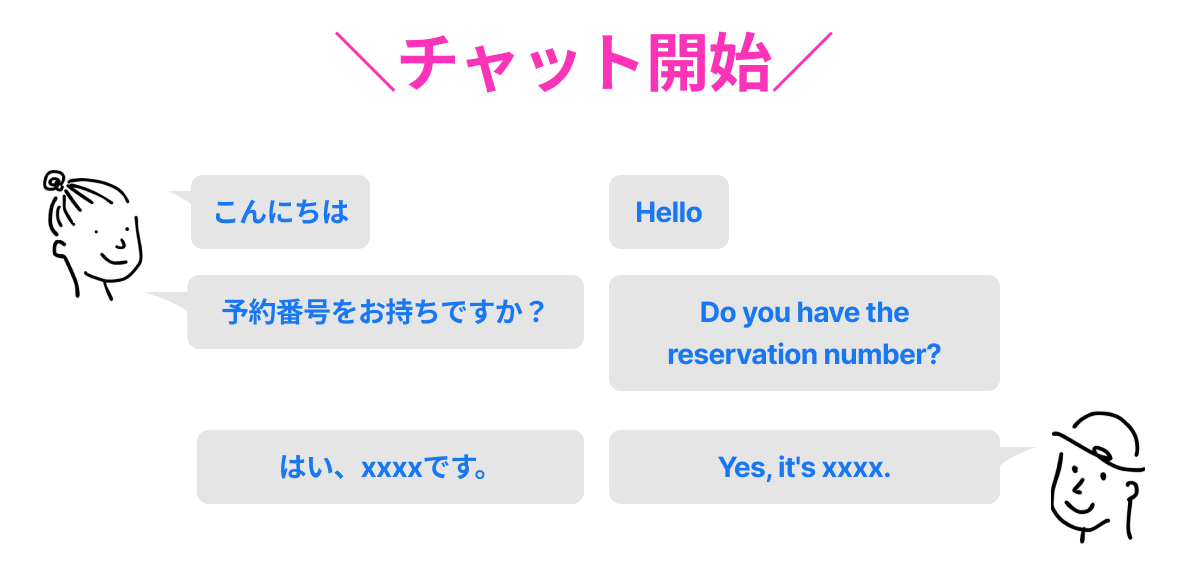Tap the 予約番号をお持ちですか？ message
1179x575 pixels.
(385, 312)
